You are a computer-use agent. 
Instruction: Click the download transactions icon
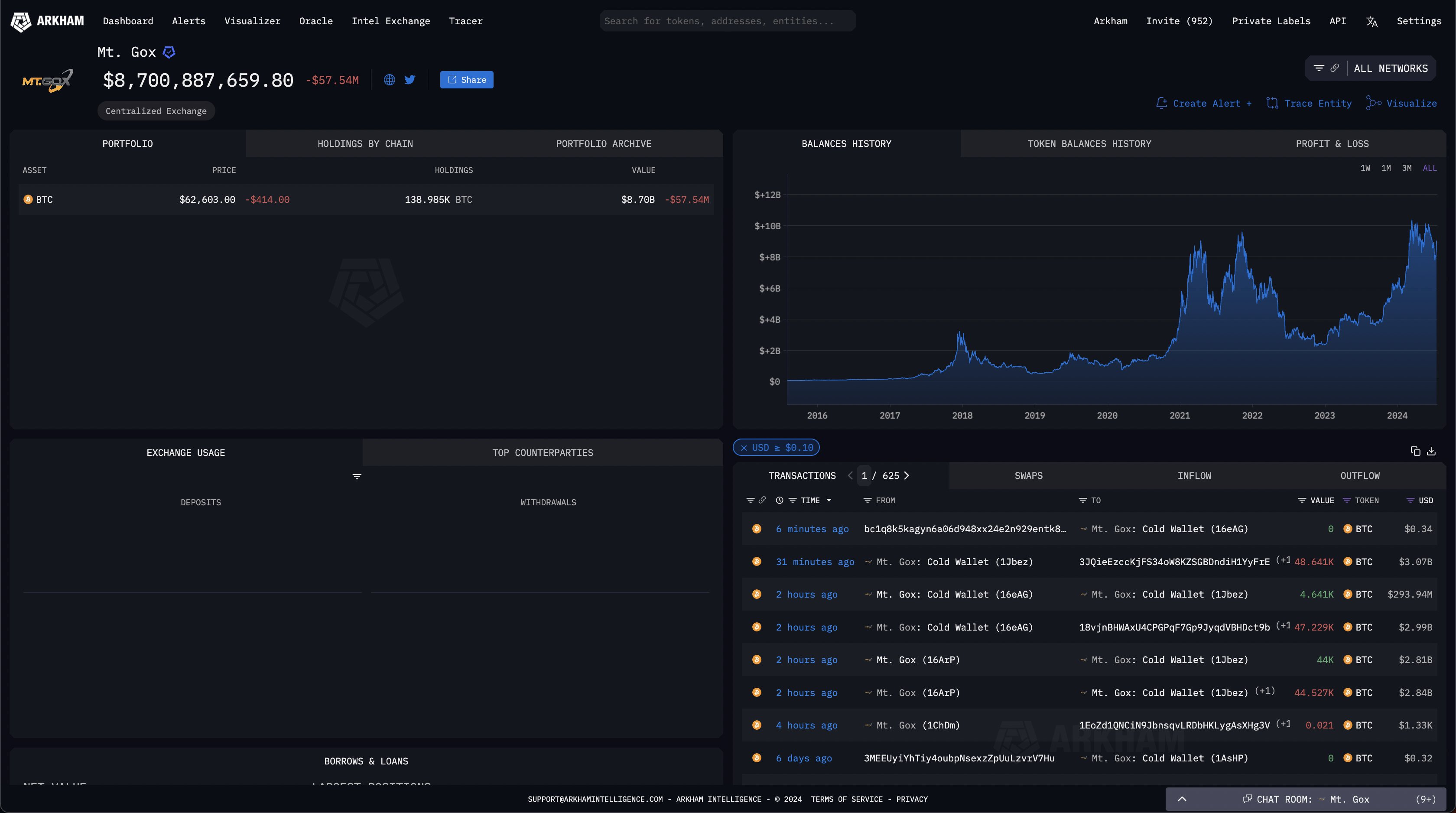click(x=1431, y=451)
